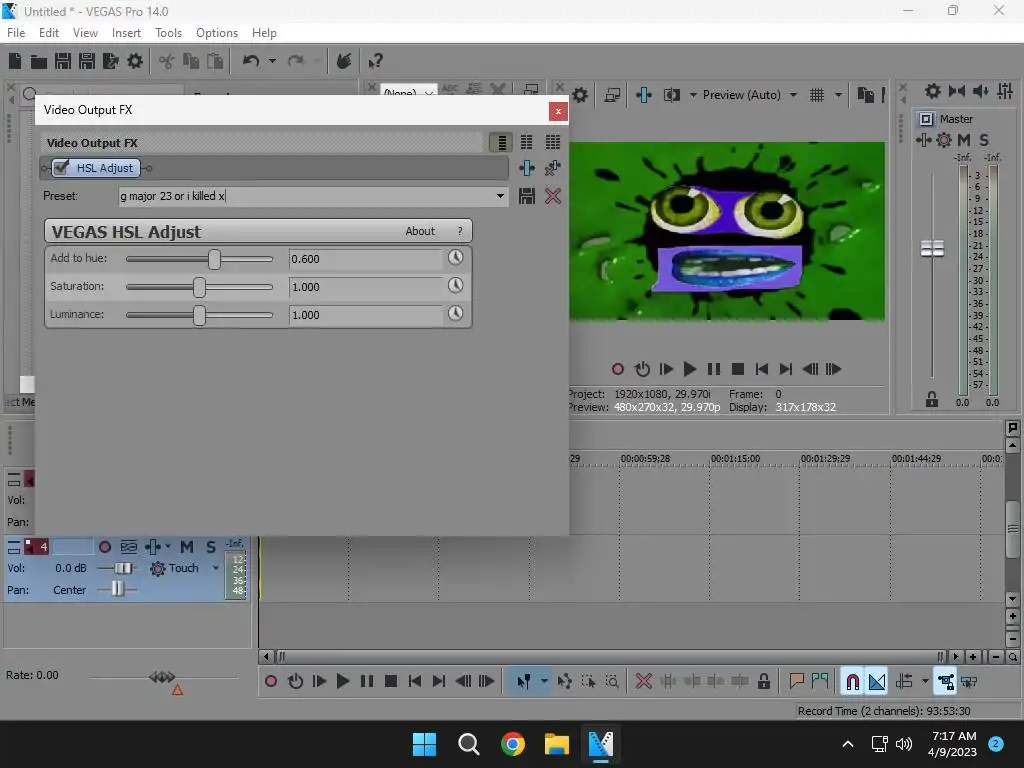Animate Luminance clock icon
This screenshot has height=768, width=1024.
click(456, 313)
